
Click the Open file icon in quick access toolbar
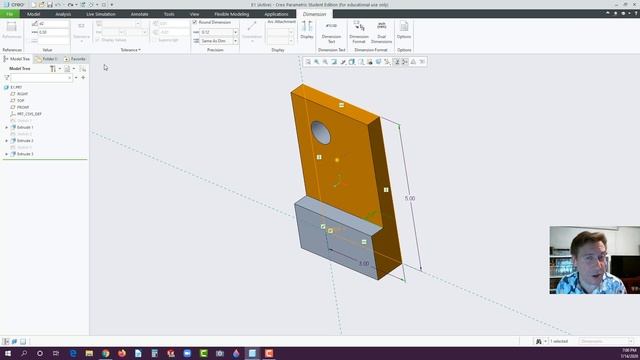click(x=41, y=4)
